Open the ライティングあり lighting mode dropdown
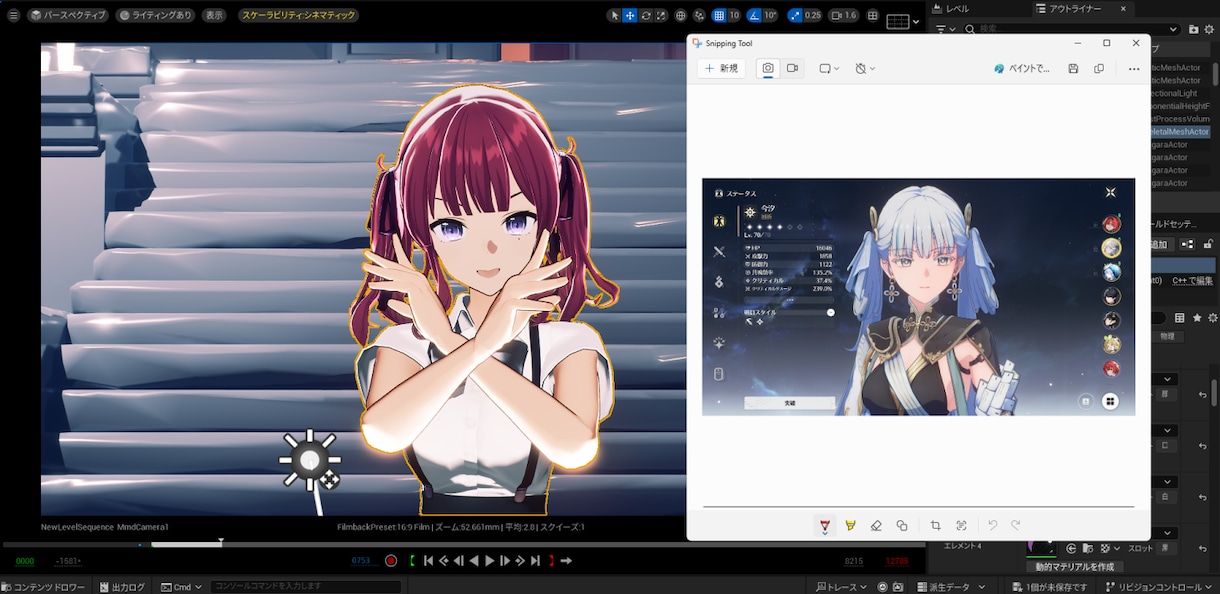This screenshot has height=594, width=1220. click(x=155, y=15)
